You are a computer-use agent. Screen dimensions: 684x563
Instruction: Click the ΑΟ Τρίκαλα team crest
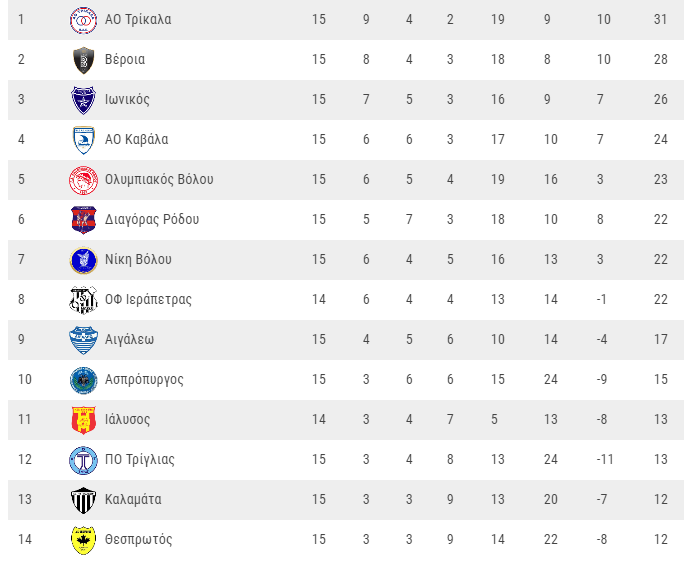83,20
